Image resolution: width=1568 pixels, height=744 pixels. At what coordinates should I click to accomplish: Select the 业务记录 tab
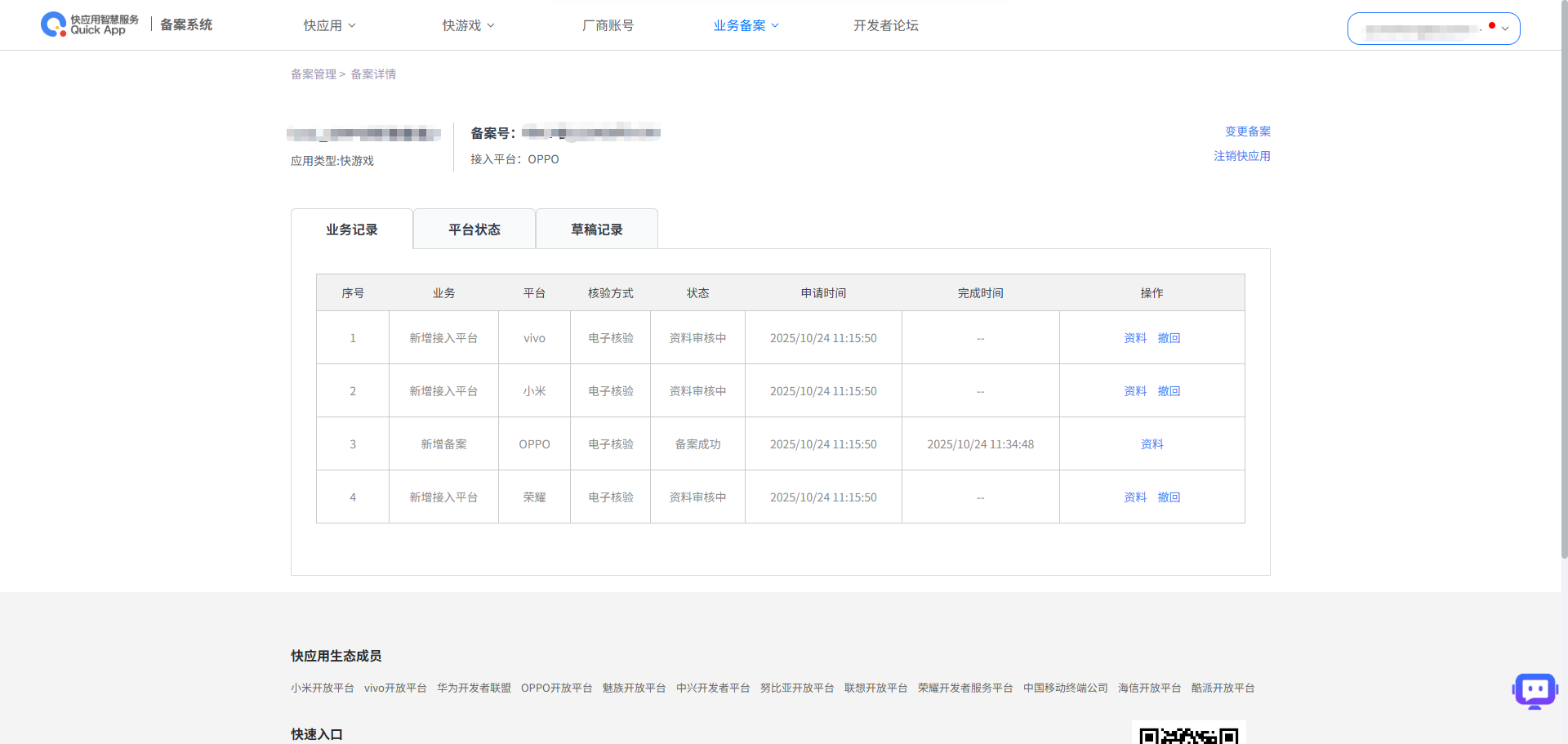click(x=352, y=229)
